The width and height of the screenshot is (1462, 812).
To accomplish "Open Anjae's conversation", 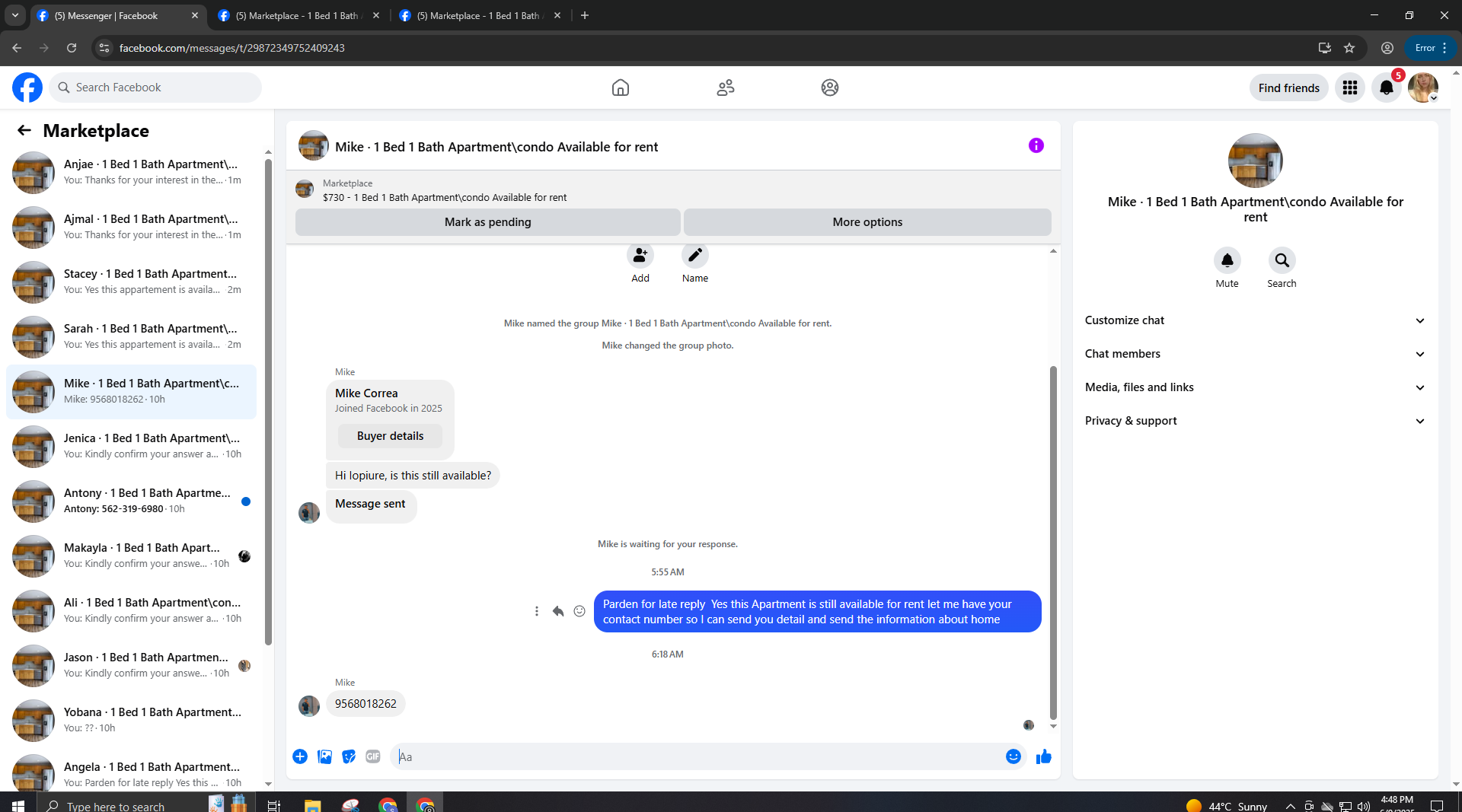I will (x=131, y=172).
